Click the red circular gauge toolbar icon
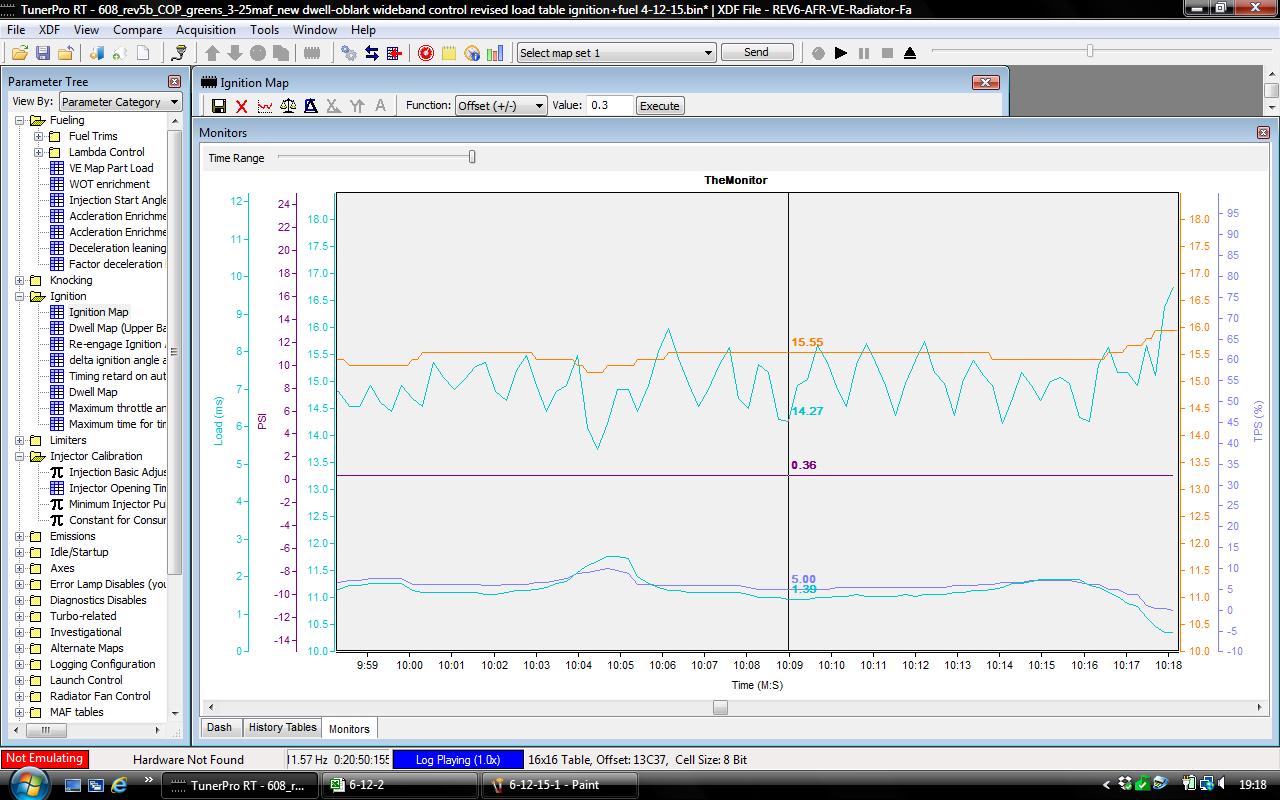 coord(426,53)
